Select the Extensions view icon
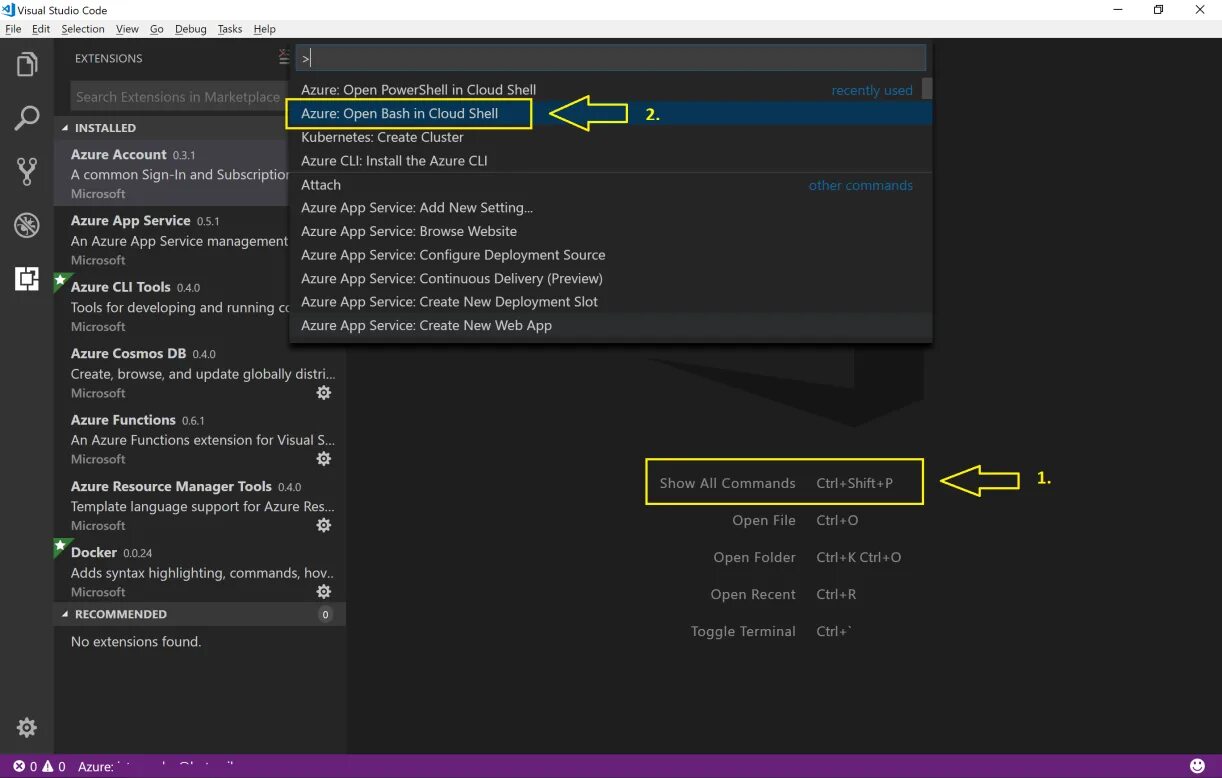This screenshot has height=778, width=1222. coord(27,278)
